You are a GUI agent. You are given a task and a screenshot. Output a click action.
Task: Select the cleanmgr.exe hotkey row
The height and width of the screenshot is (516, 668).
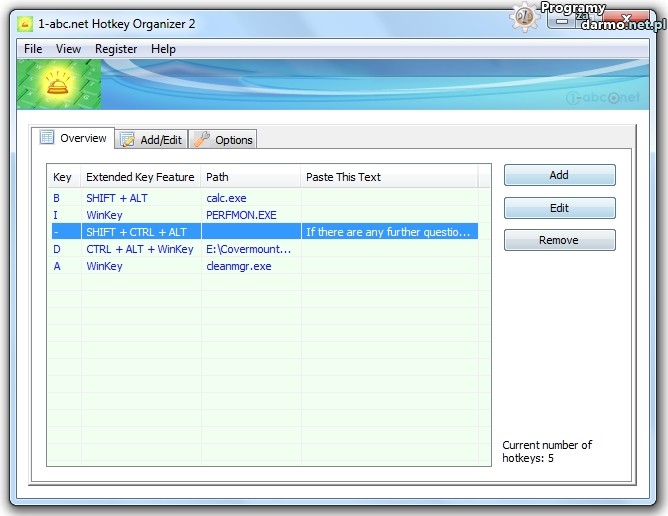(238, 266)
